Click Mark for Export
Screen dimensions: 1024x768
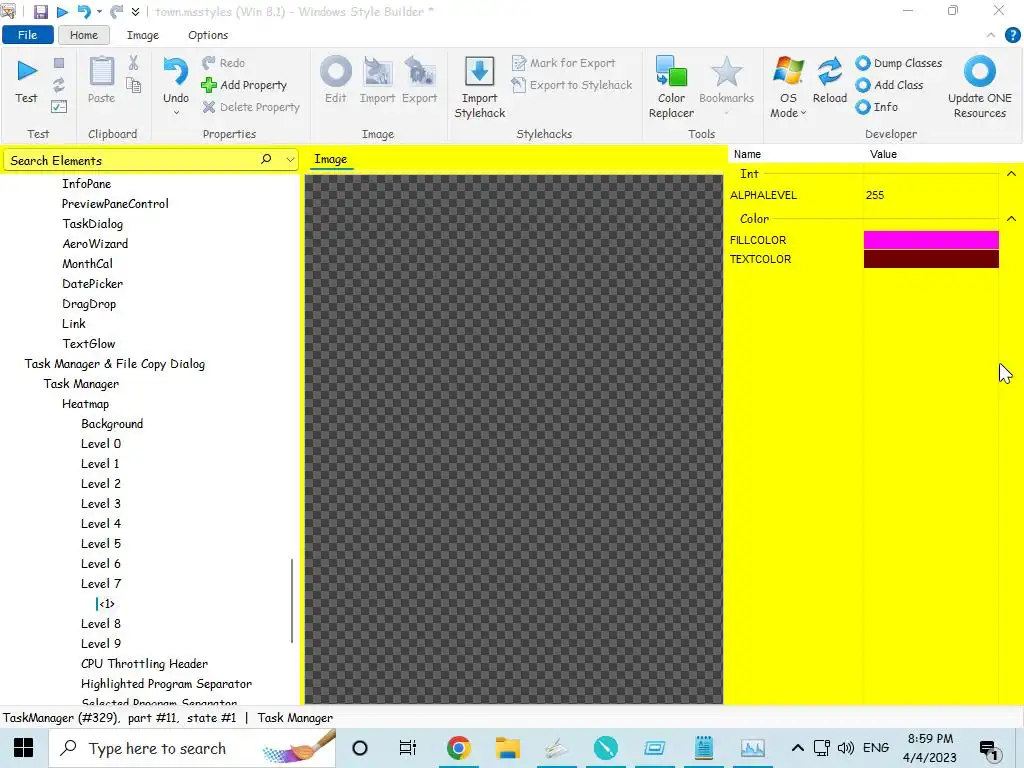pyautogui.click(x=564, y=63)
